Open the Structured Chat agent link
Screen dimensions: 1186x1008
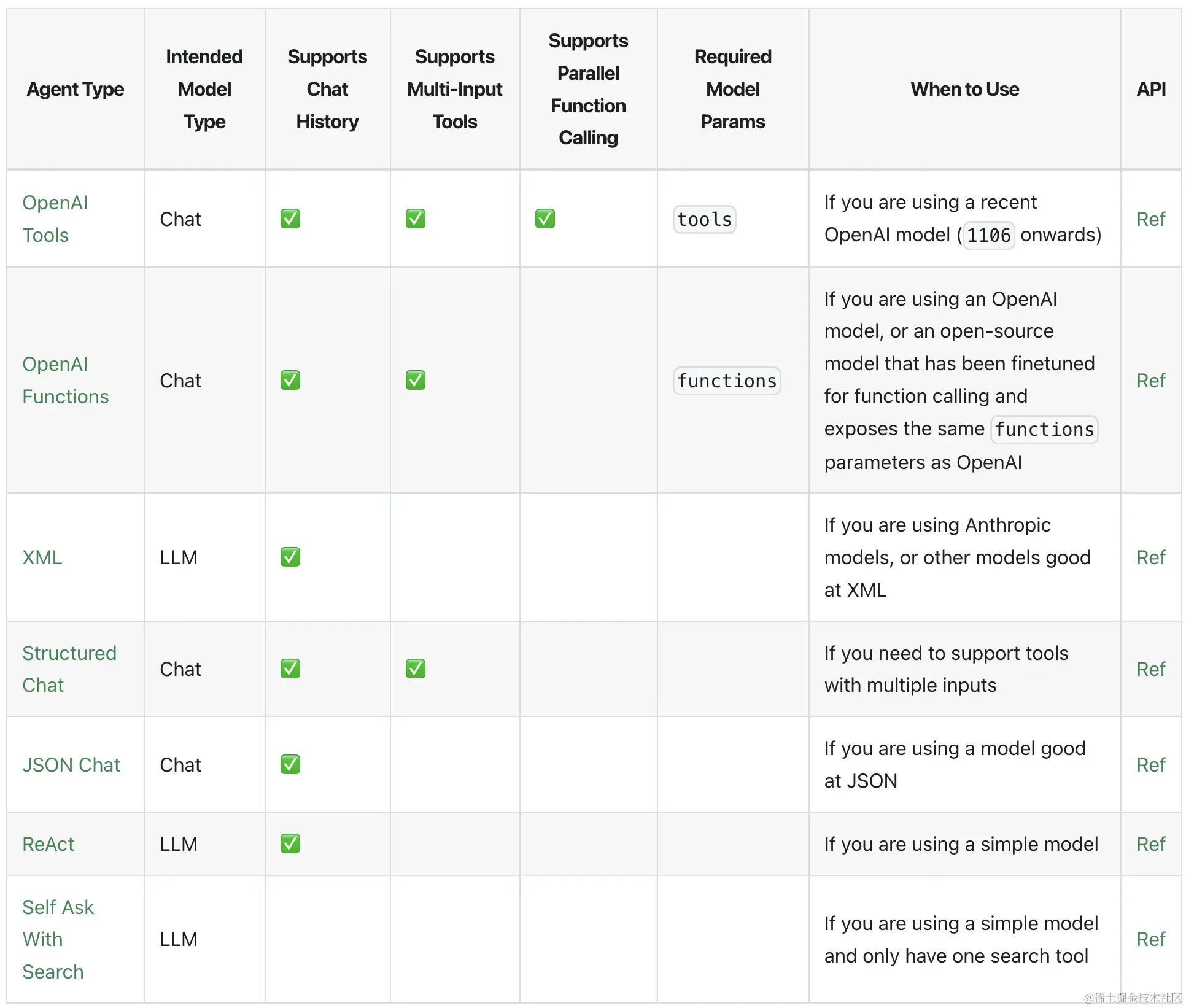click(x=69, y=669)
